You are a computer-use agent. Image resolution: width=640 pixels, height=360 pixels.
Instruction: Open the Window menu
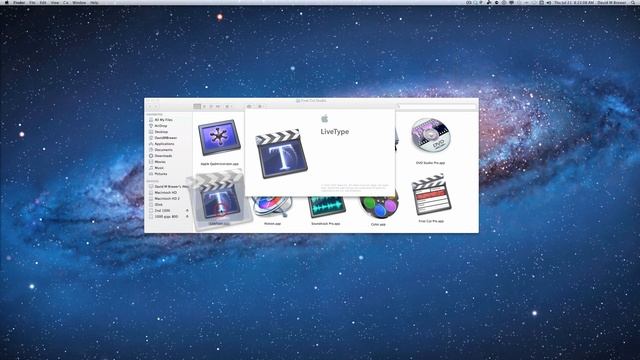(79, 2)
